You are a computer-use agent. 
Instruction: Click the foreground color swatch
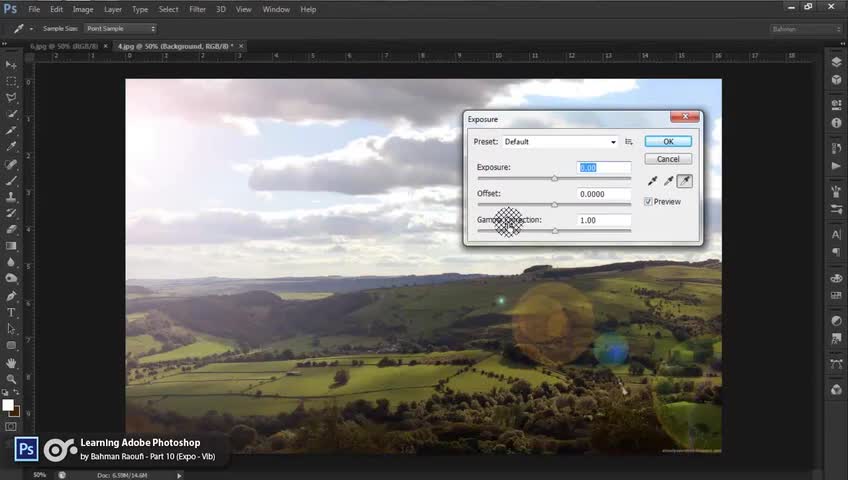coord(8,405)
